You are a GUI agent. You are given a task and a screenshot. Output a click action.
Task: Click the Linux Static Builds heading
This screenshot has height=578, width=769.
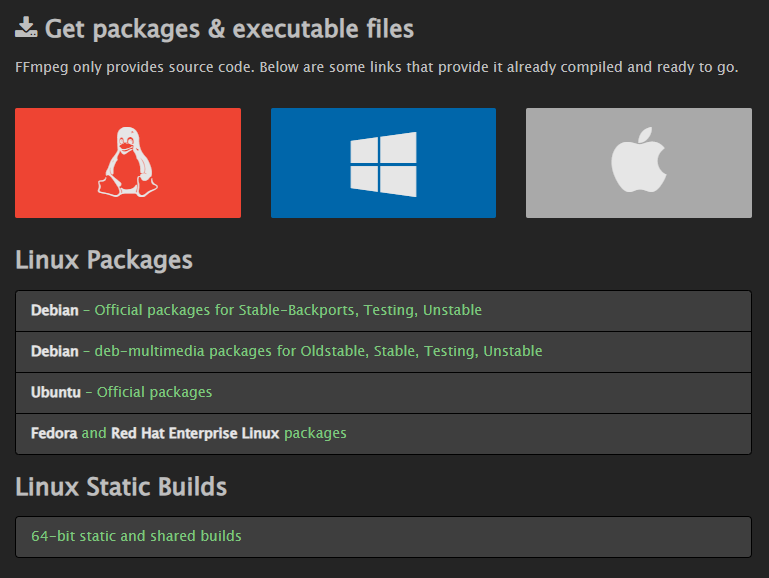point(121,487)
